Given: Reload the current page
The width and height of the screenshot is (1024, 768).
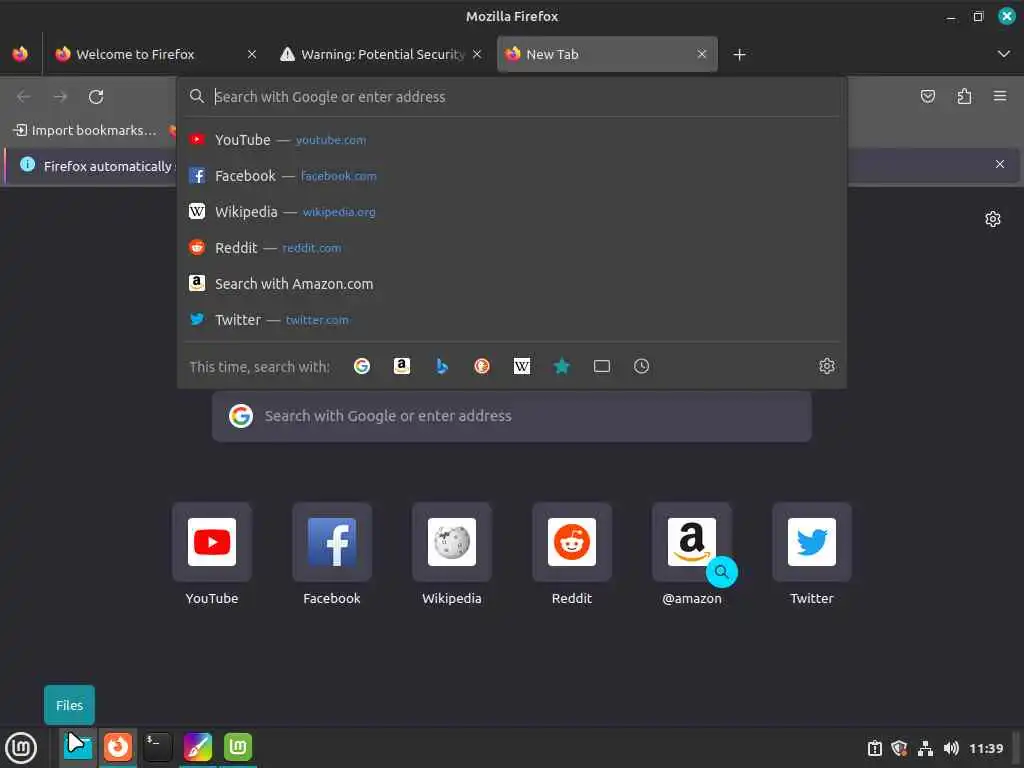Looking at the screenshot, I should click(x=96, y=97).
